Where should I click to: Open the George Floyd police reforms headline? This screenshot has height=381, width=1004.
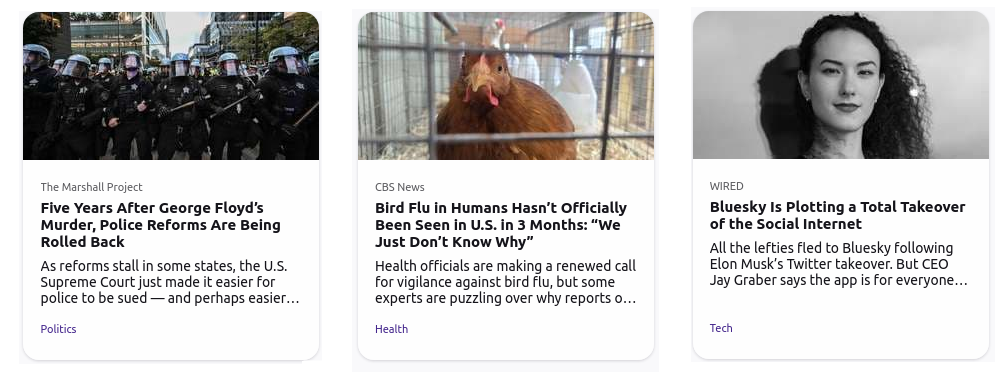tap(161, 225)
